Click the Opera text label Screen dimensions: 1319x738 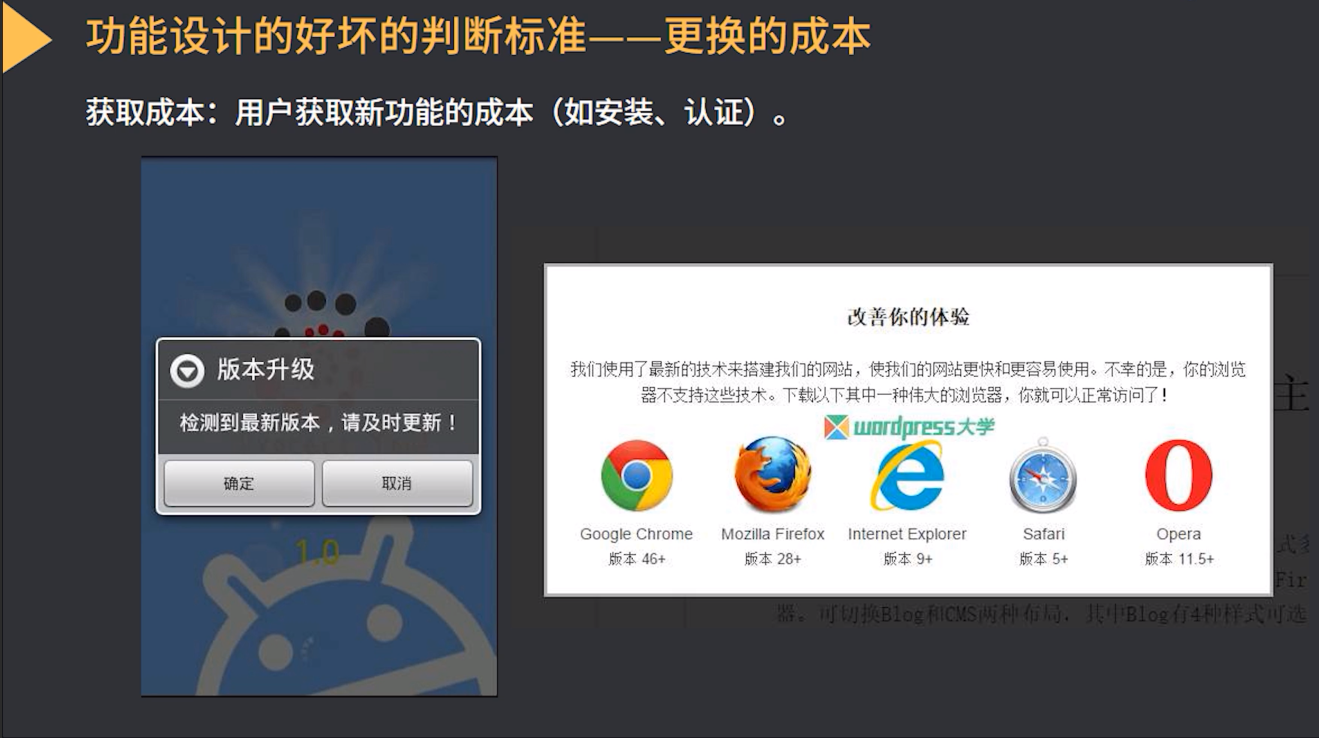(x=1179, y=534)
